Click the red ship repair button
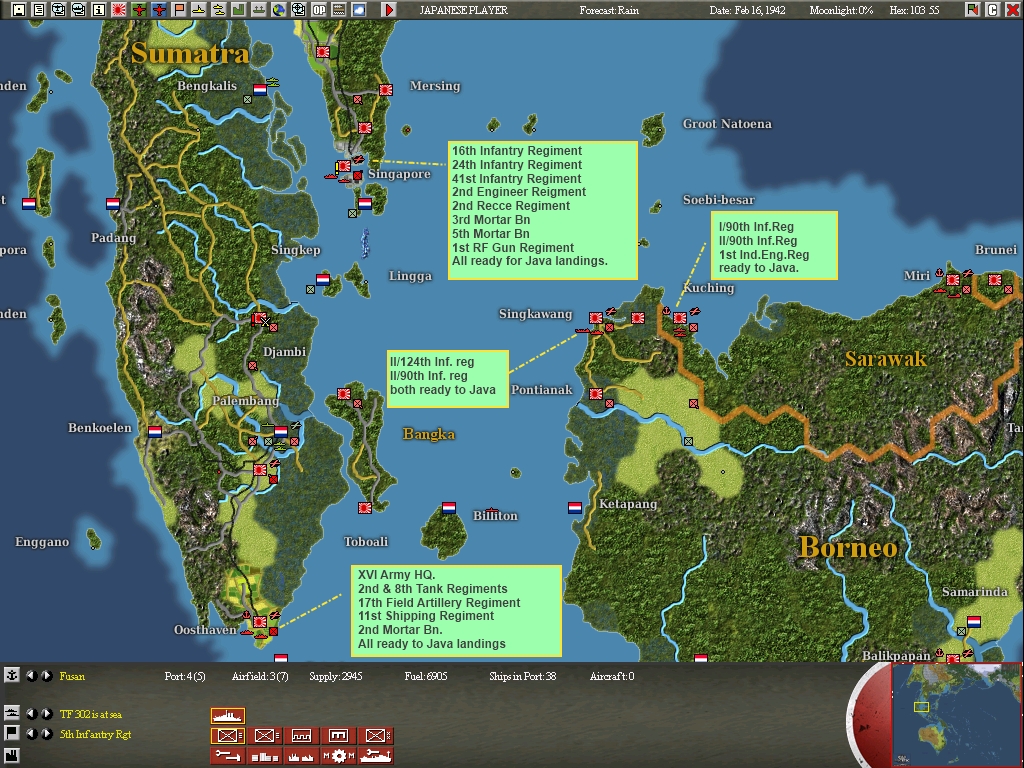 click(376, 756)
